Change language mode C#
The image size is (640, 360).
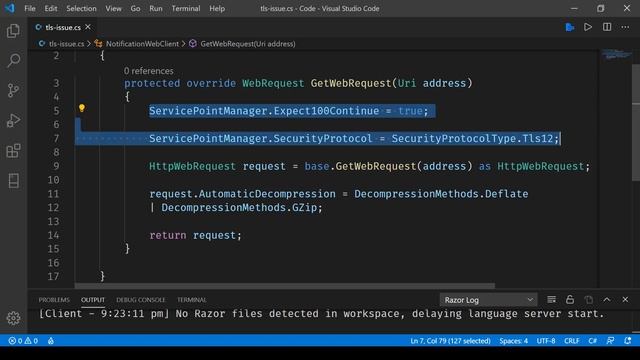(x=592, y=341)
